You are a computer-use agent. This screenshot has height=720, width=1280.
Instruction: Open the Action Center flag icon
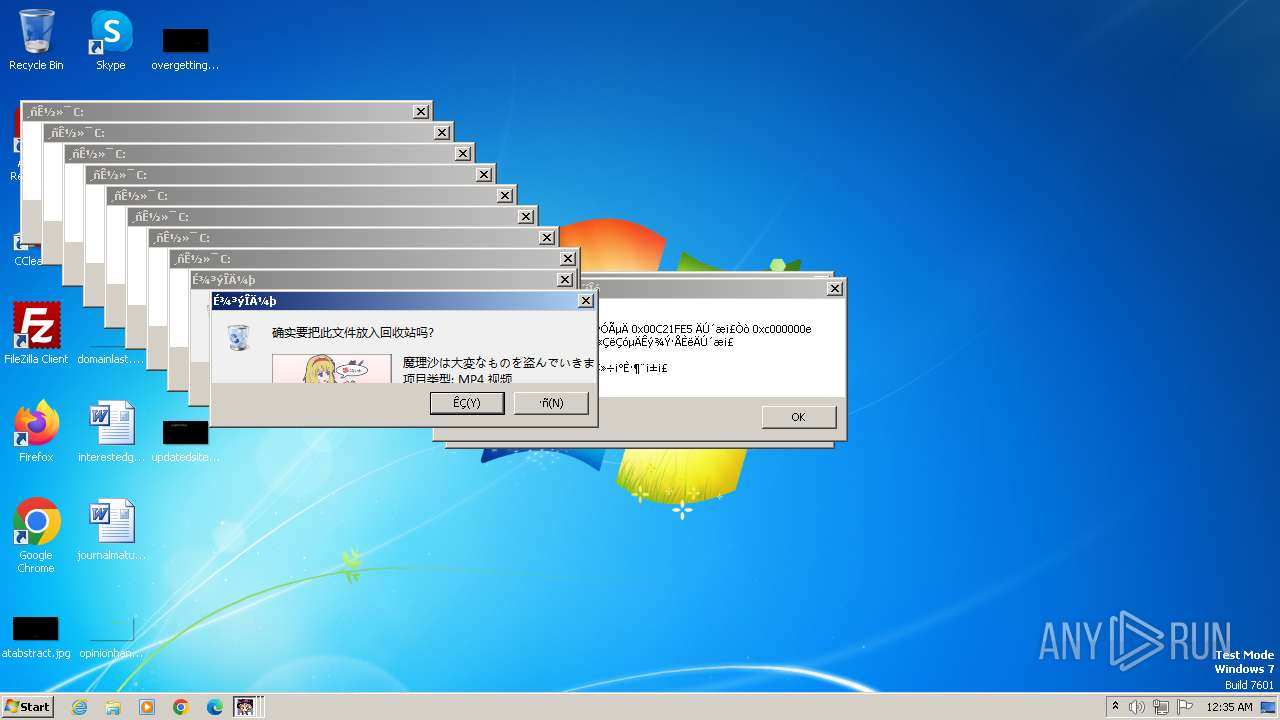1185,707
